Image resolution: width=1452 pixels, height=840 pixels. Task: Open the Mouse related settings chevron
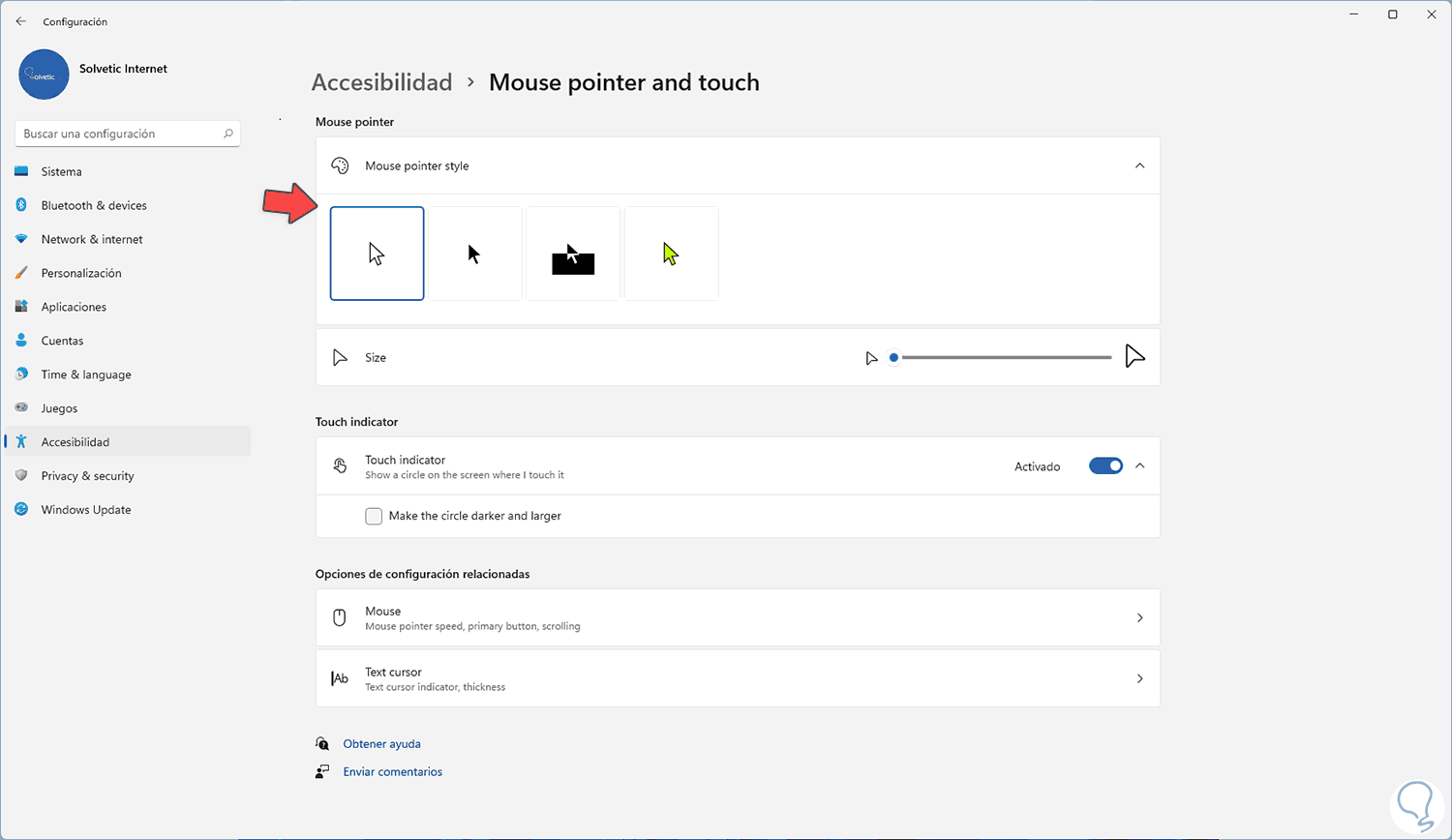click(x=1139, y=618)
